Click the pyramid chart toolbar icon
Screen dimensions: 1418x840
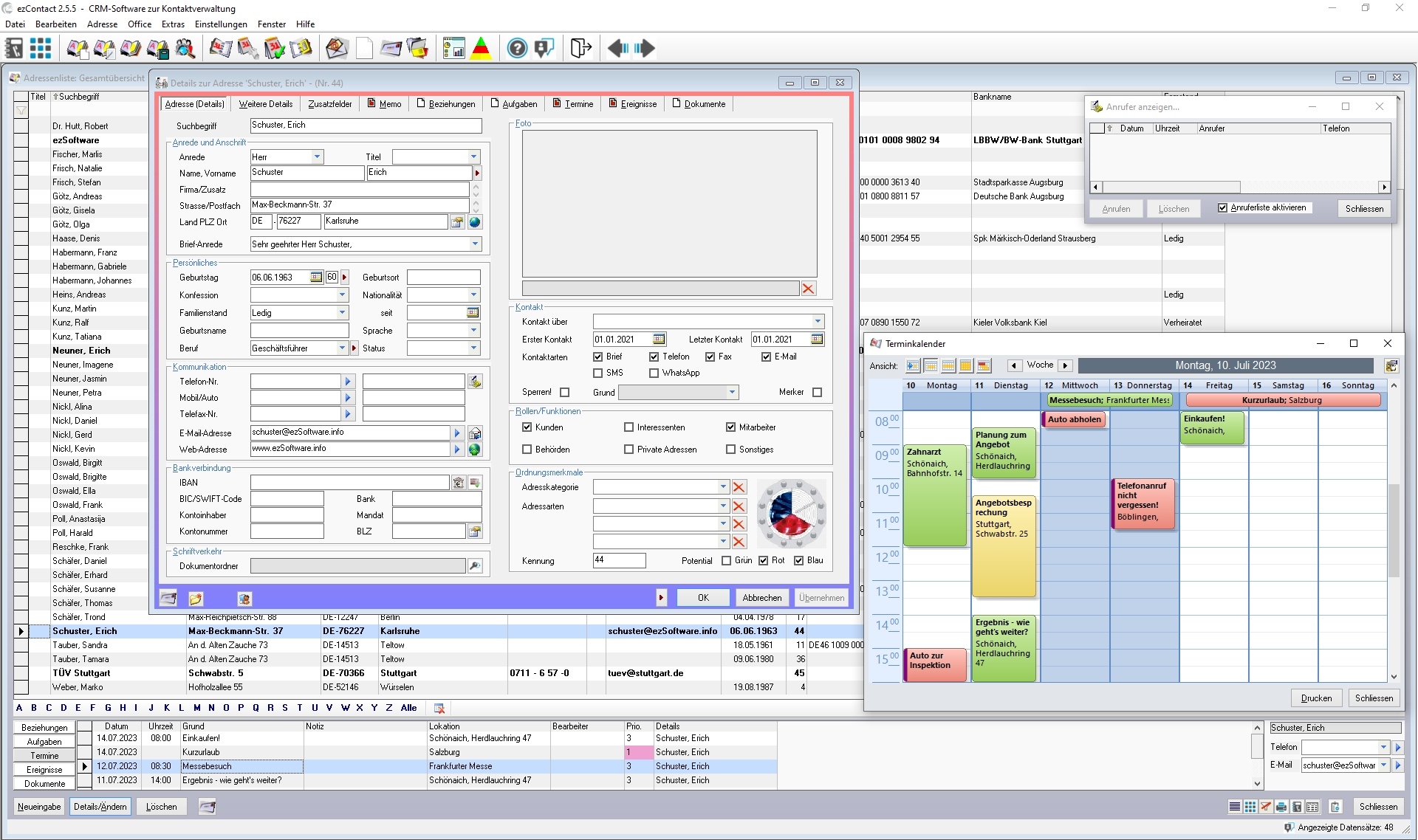pyautogui.click(x=482, y=49)
